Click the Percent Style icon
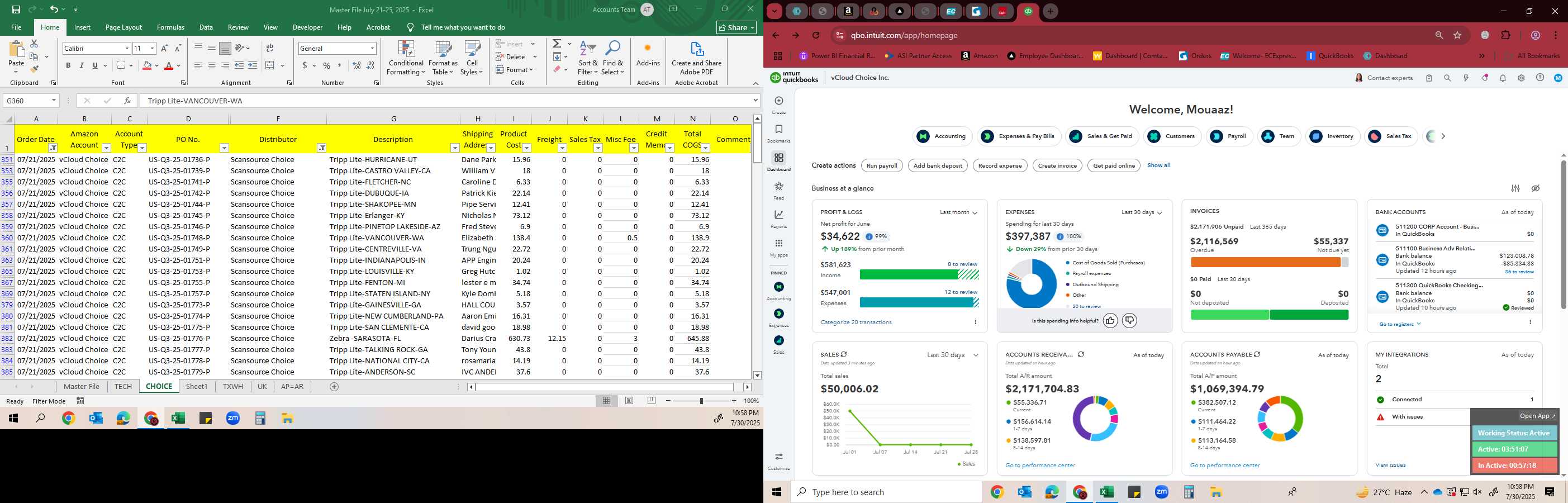1568x503 pixels. (327, 66)
